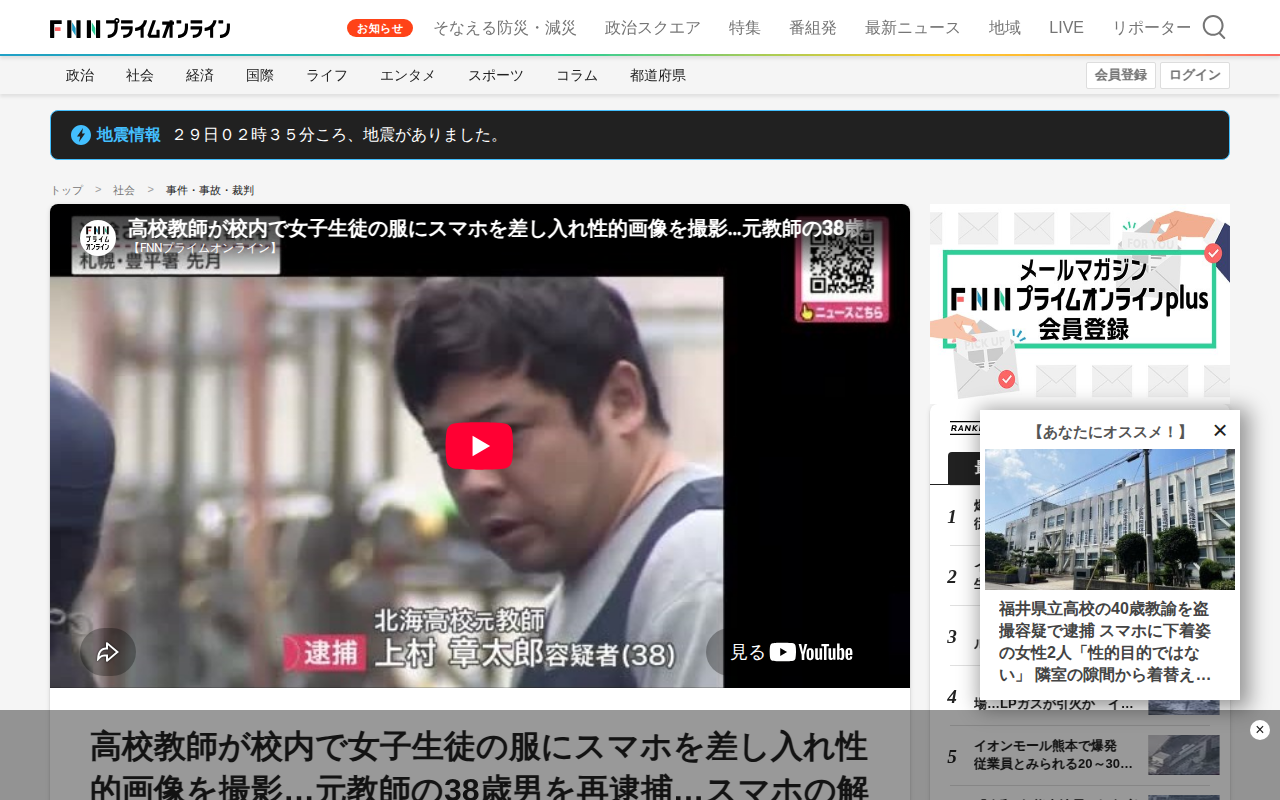Open the 番組発 menu item
This screenshot has width=1280, height=800.
click(813, 28)
